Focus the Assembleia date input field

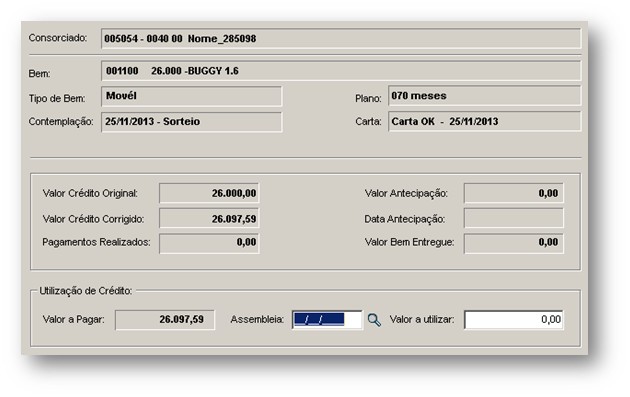point(327,320)
